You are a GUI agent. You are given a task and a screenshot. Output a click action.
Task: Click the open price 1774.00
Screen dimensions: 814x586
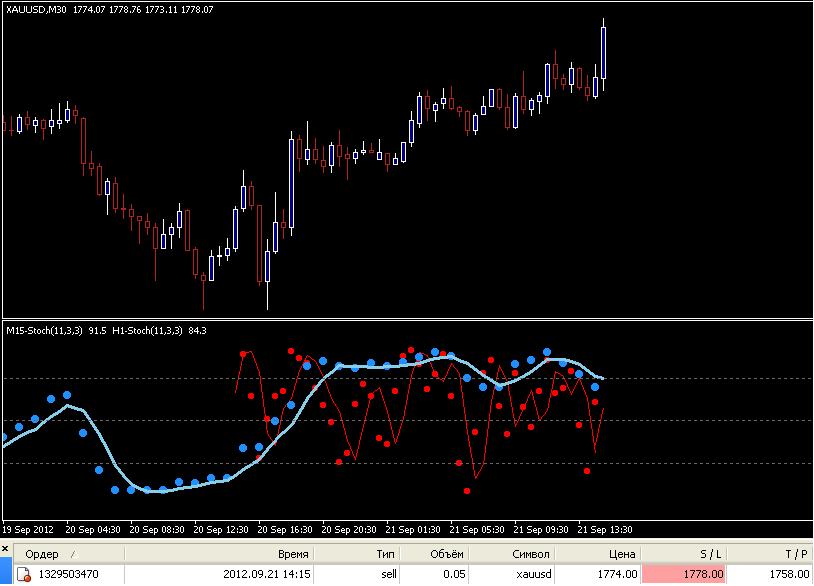click(x=617, y=574)
